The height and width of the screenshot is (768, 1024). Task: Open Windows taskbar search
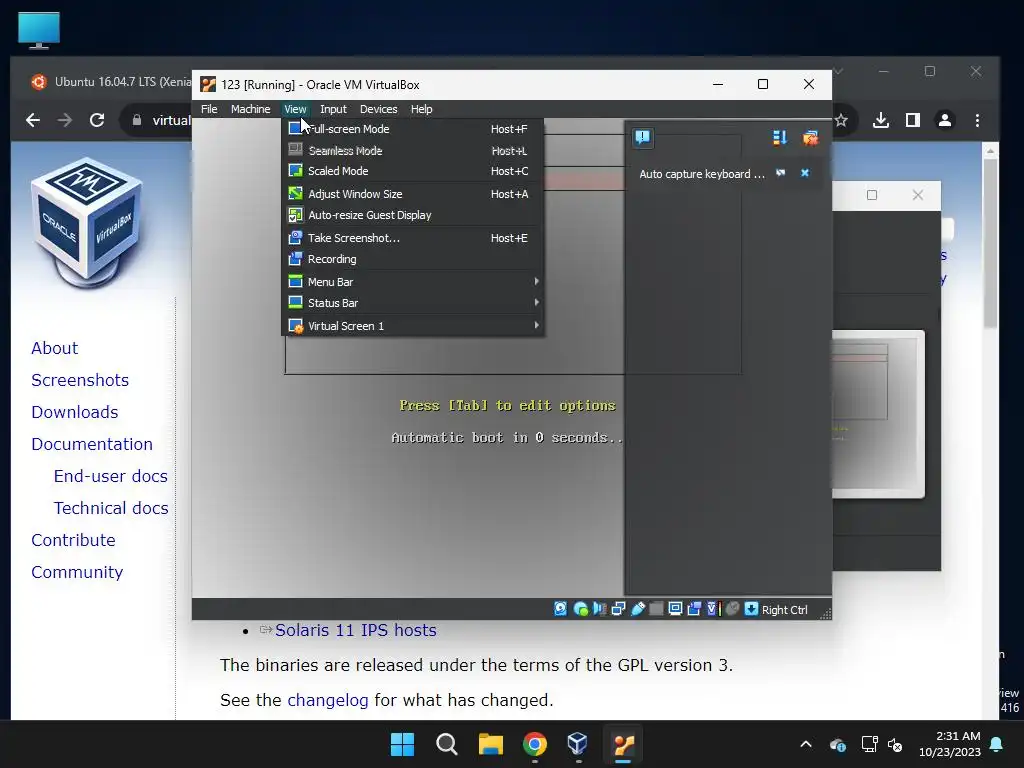[x=447, y=744]
